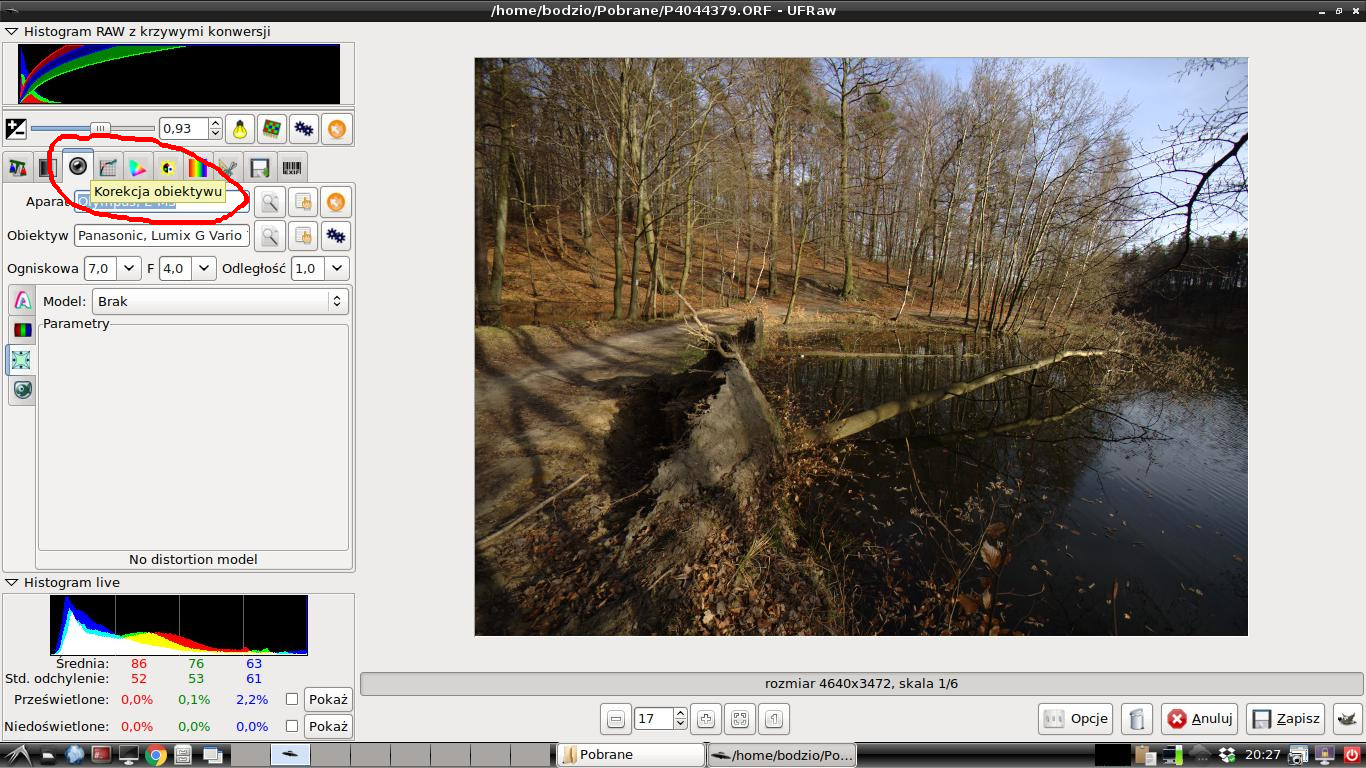1366x768 pixels.
Task: Collapse the Histogram live section
Action: click(12, 582)
